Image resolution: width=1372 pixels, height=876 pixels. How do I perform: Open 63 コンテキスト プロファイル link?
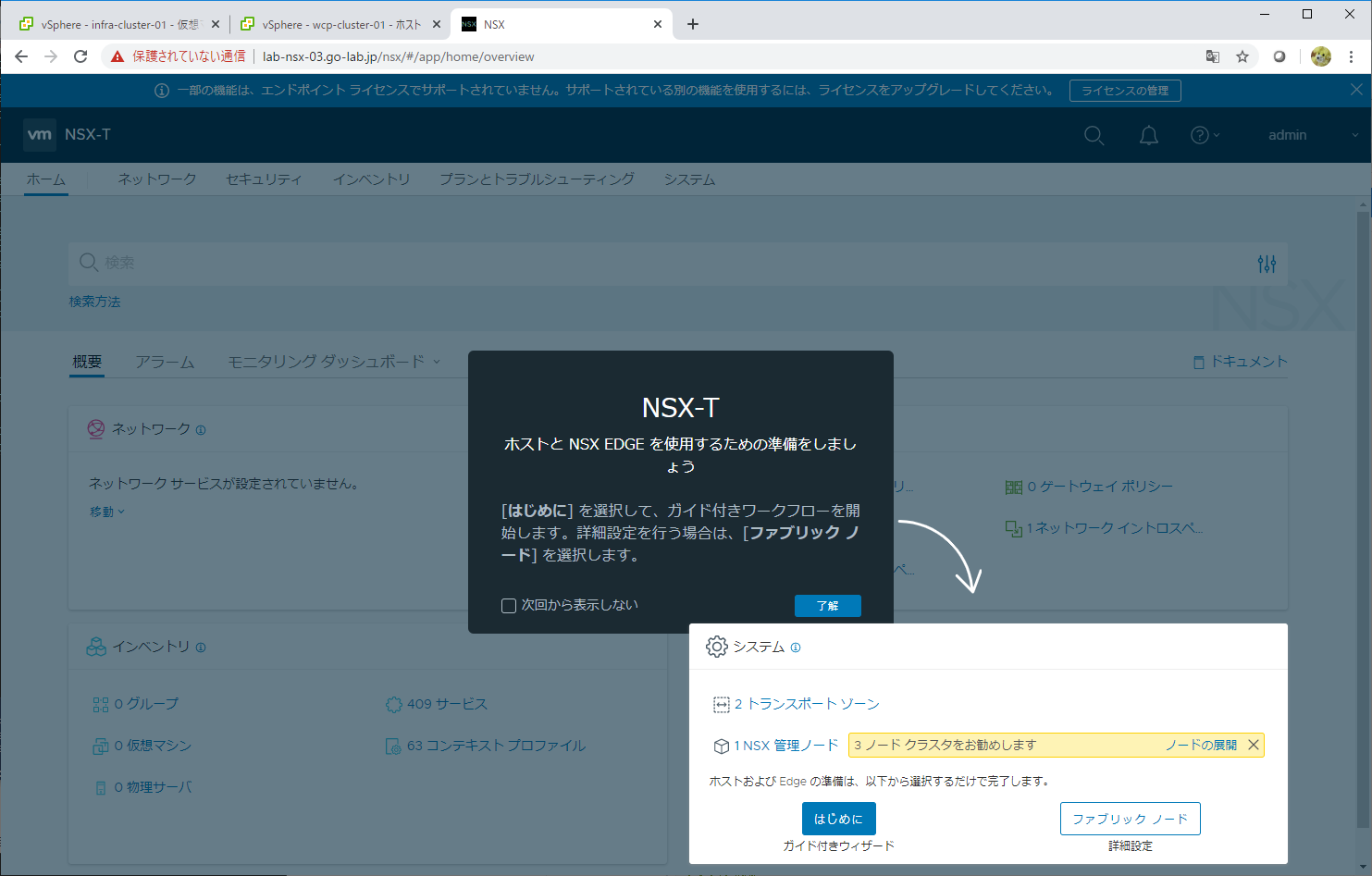496,746
